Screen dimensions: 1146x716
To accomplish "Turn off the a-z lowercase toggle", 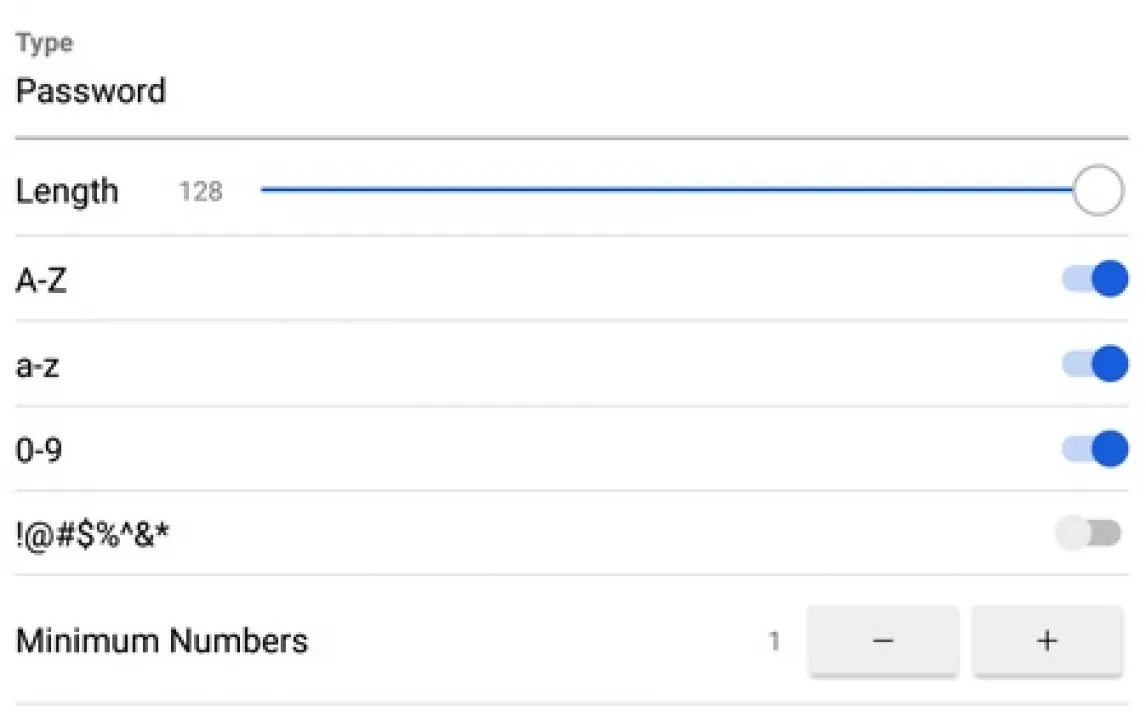I will tap(1095, 365).
